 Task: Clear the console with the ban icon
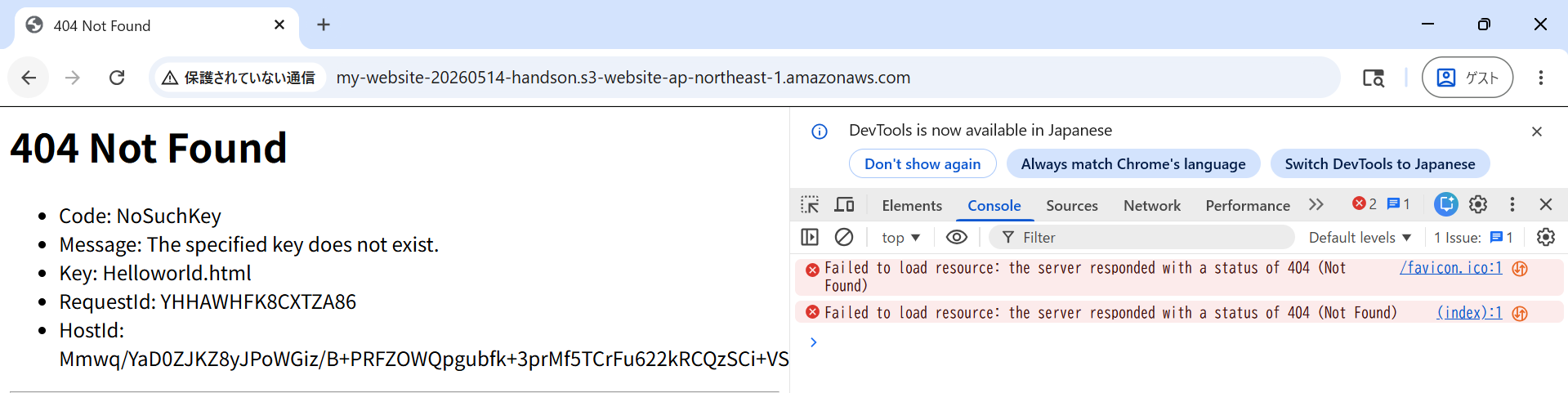click(844, 237)
